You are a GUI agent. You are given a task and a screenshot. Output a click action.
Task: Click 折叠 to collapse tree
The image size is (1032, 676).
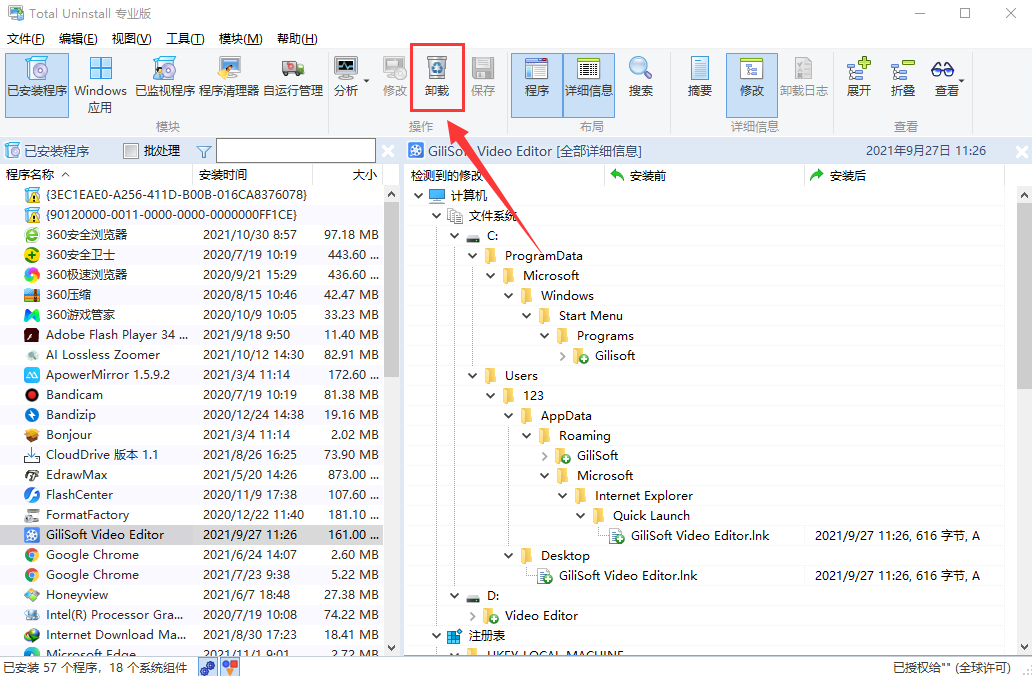click(x=903, y=78)
